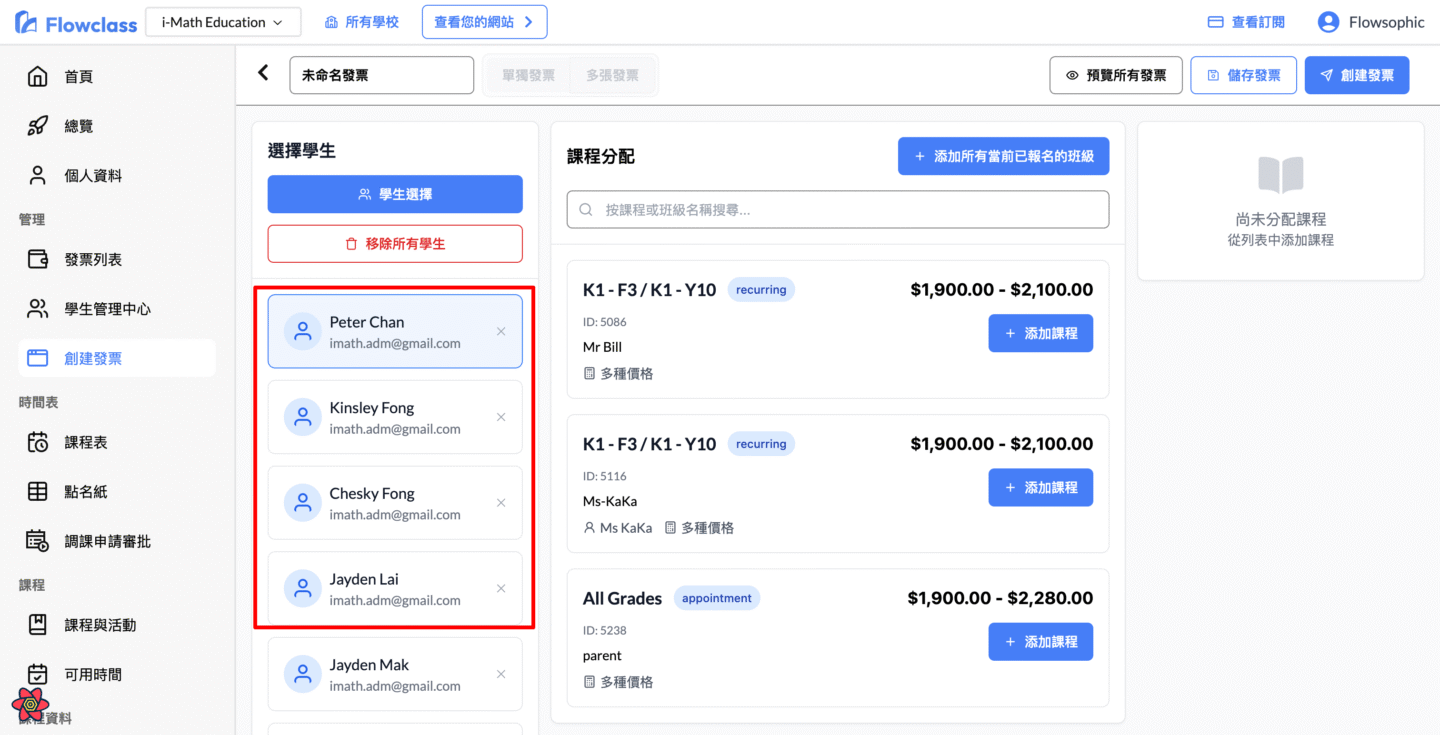Click the blue 學生選擇 button
Viewport: 1440px width, 735px height.
point(395,194)
